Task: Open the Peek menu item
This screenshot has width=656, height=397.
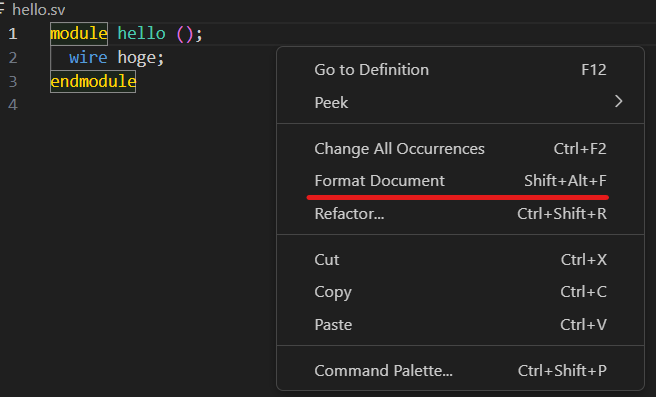Action: [x=460, y=102]
